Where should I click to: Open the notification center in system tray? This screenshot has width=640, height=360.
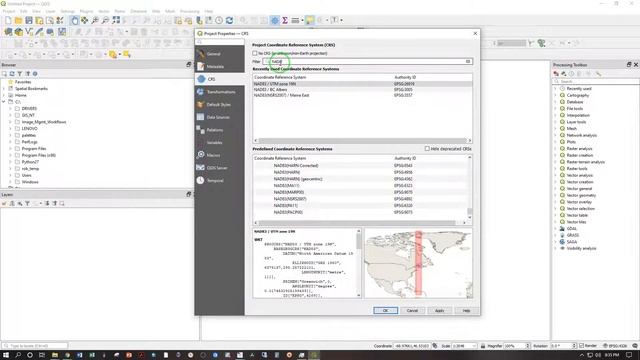pos(629,355)
